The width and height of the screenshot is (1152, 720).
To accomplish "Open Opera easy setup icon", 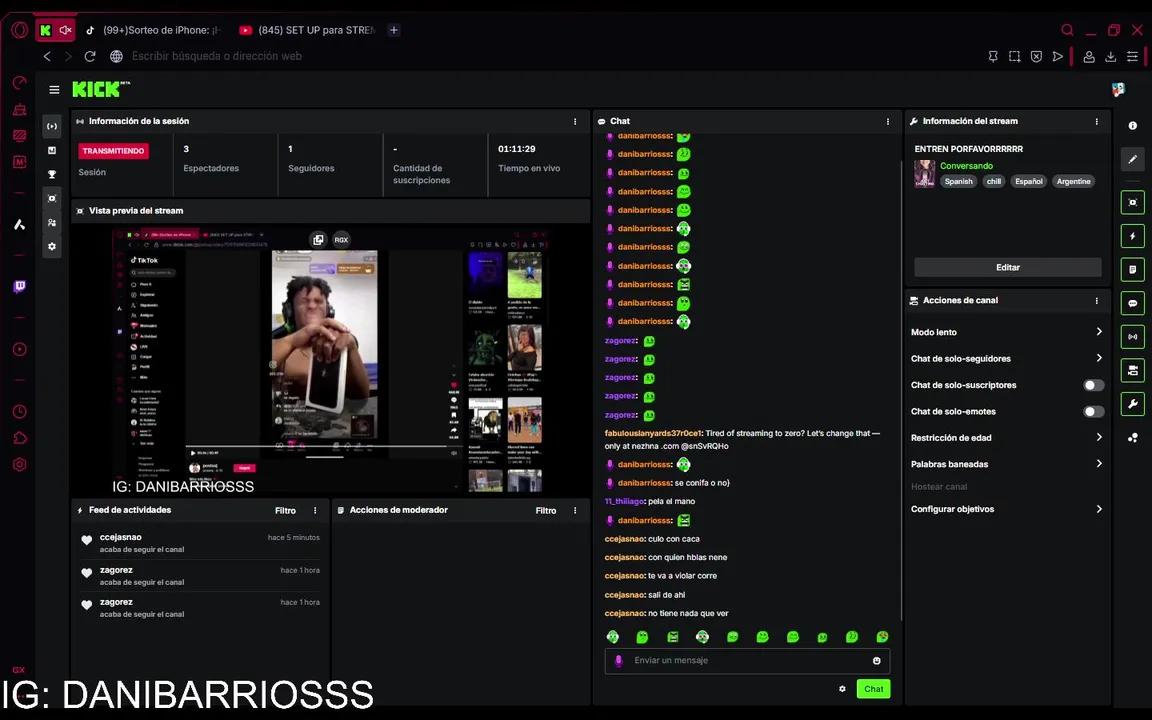I will tap(1132, 56).
